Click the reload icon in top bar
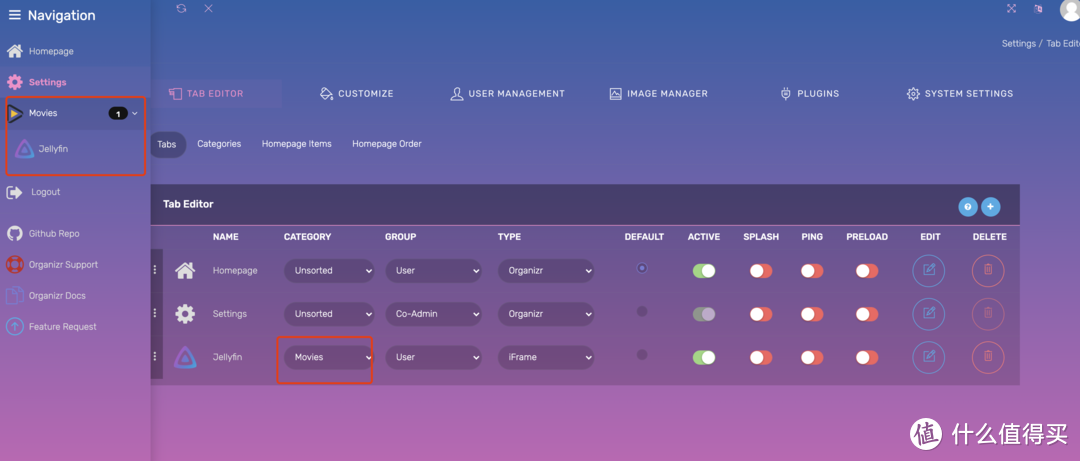This screenshot has width=1080, height=461. coord(181,8)
